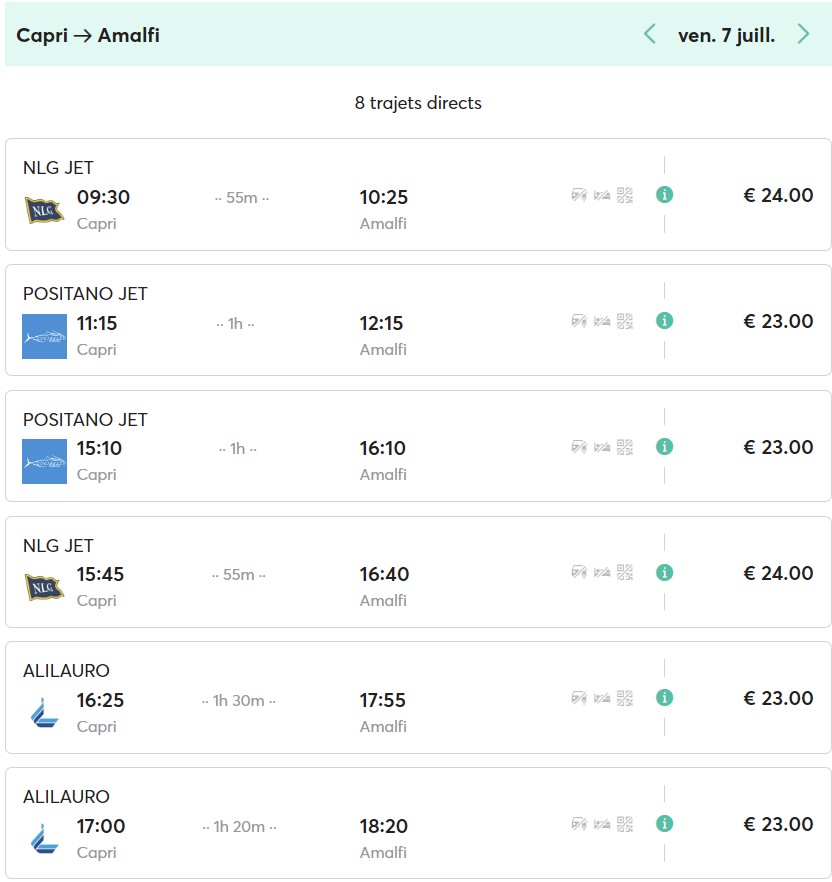Go to the previous day with left chevron
The image size is (832, 882).
[650, 35]
